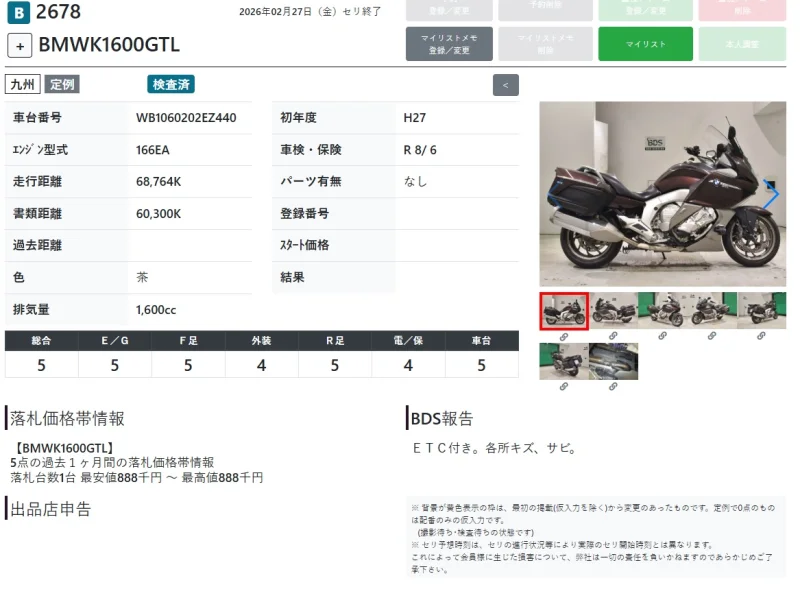Screen dimensions: 800x600
Task: Select the fourth thumbnail with front-left view
Action: (712, 310)
